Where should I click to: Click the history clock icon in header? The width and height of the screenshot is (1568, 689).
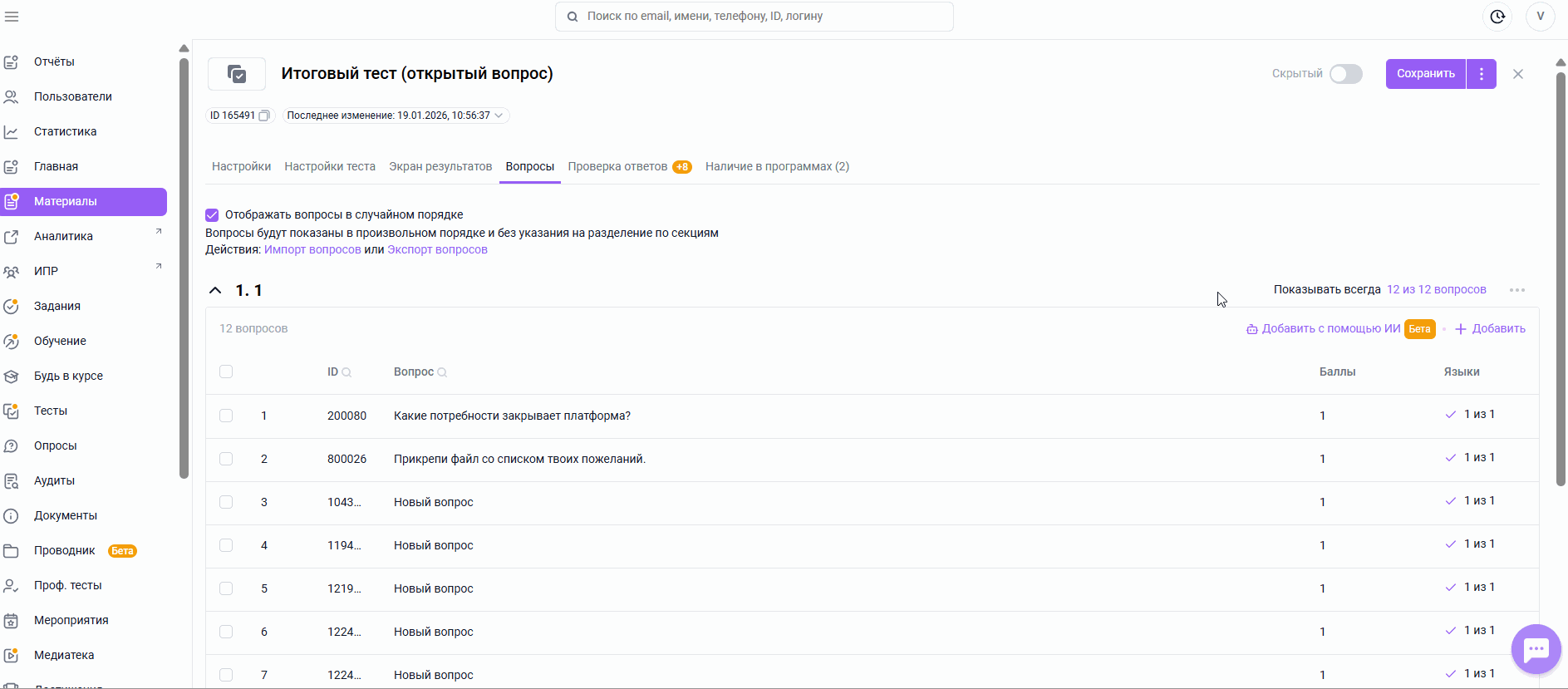coord(1497,16)
